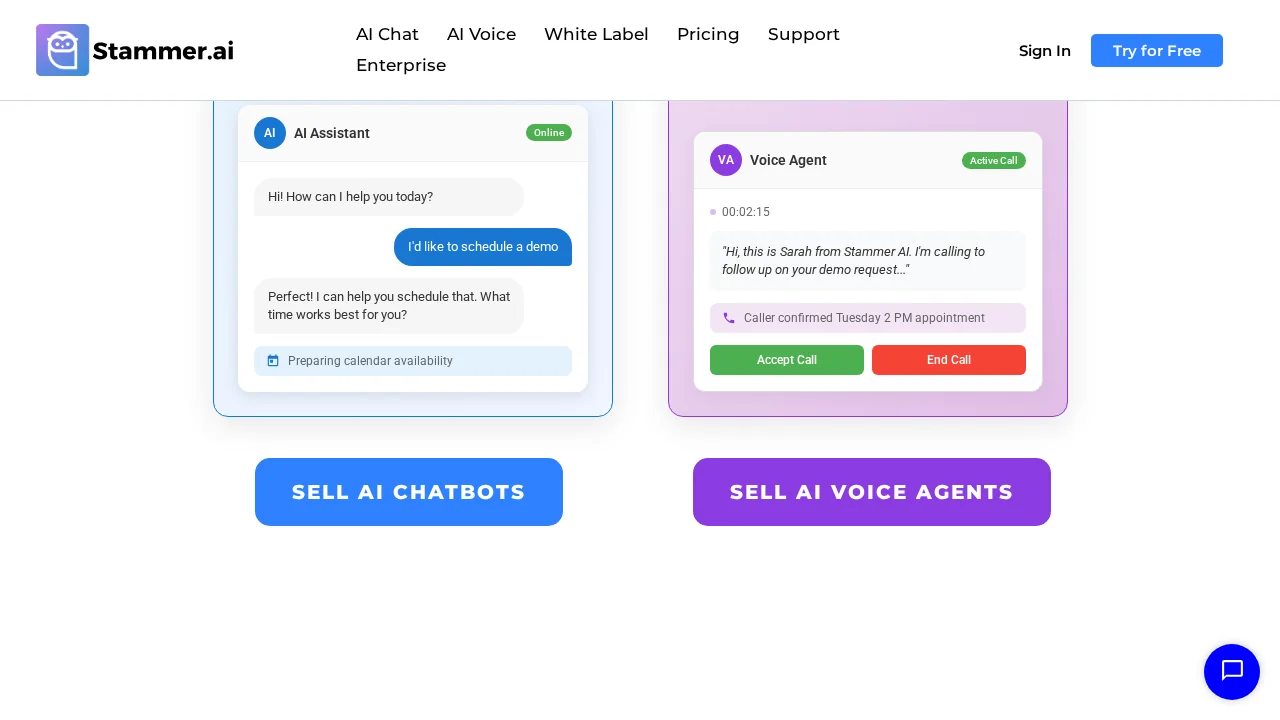1280x720 pixels.
Task: Open the floating chat widget icon
Action: [1231, 671]
